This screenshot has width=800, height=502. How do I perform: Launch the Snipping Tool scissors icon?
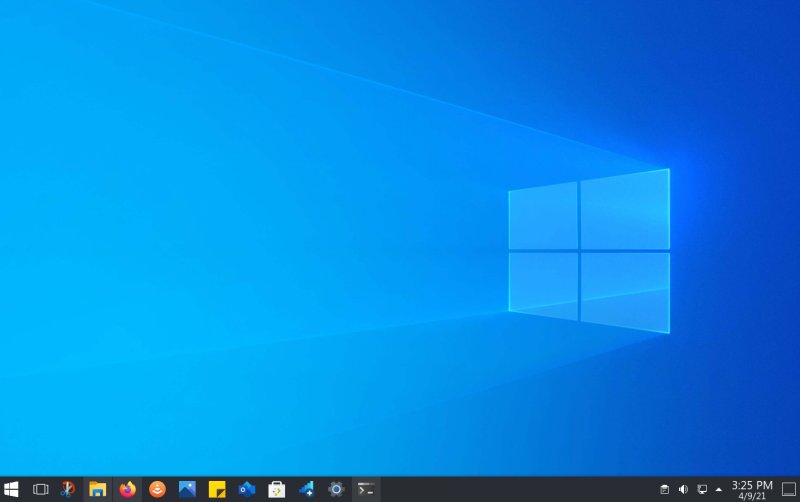coord(68,489)
